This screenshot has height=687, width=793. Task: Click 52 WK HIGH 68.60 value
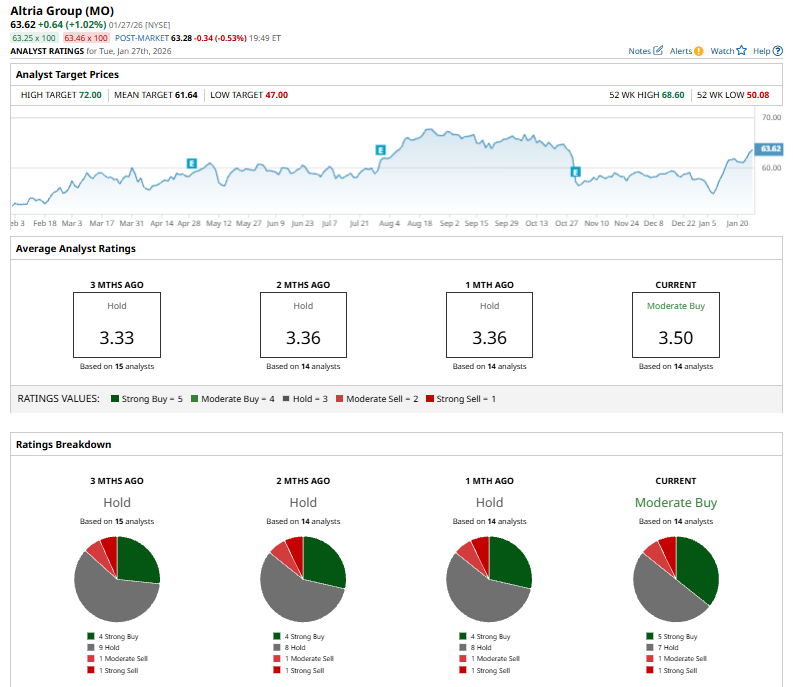(673, 95)
